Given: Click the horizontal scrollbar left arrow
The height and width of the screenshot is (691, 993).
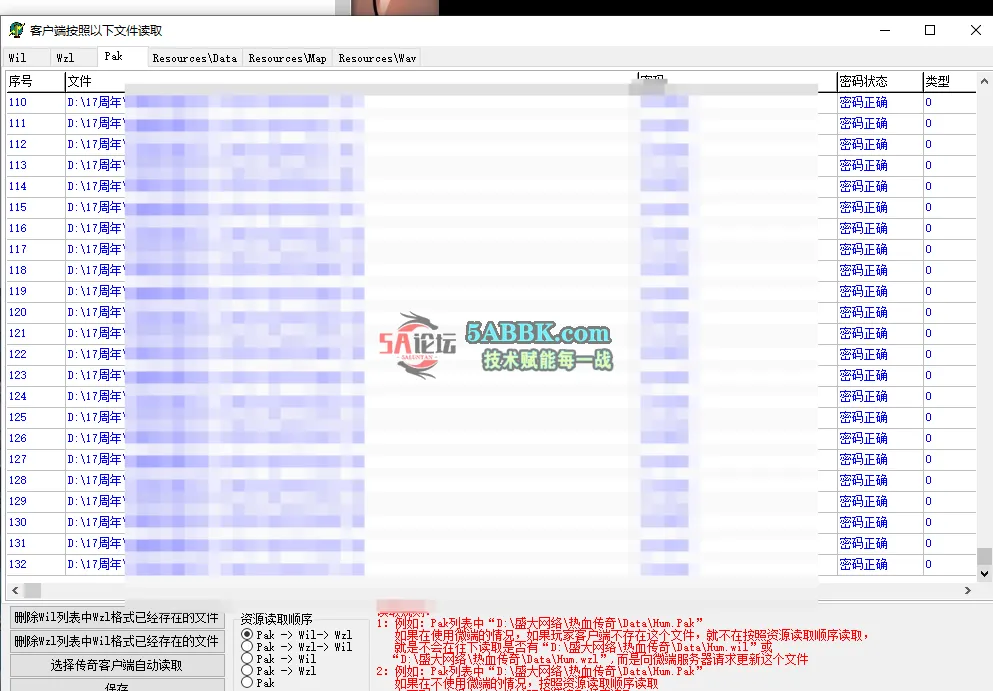Looking at the screenshot, I should (15, 590).
